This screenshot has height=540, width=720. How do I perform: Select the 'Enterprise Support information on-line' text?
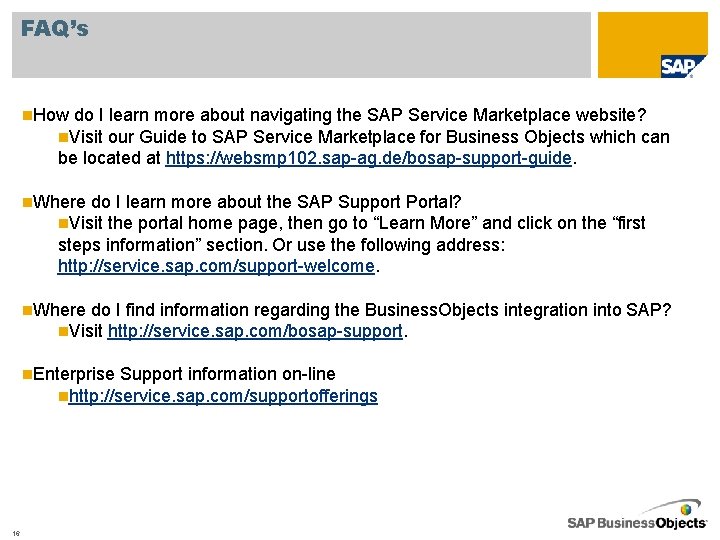pos(185,374)
